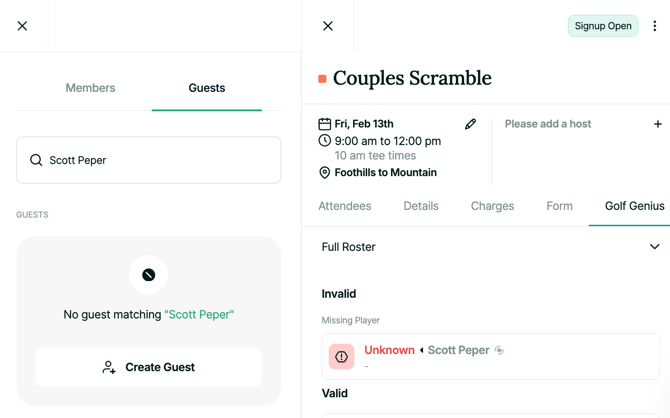Expand the Full Roster dropdown
Screen dimensions: 670x418
(x=654, y=247)
